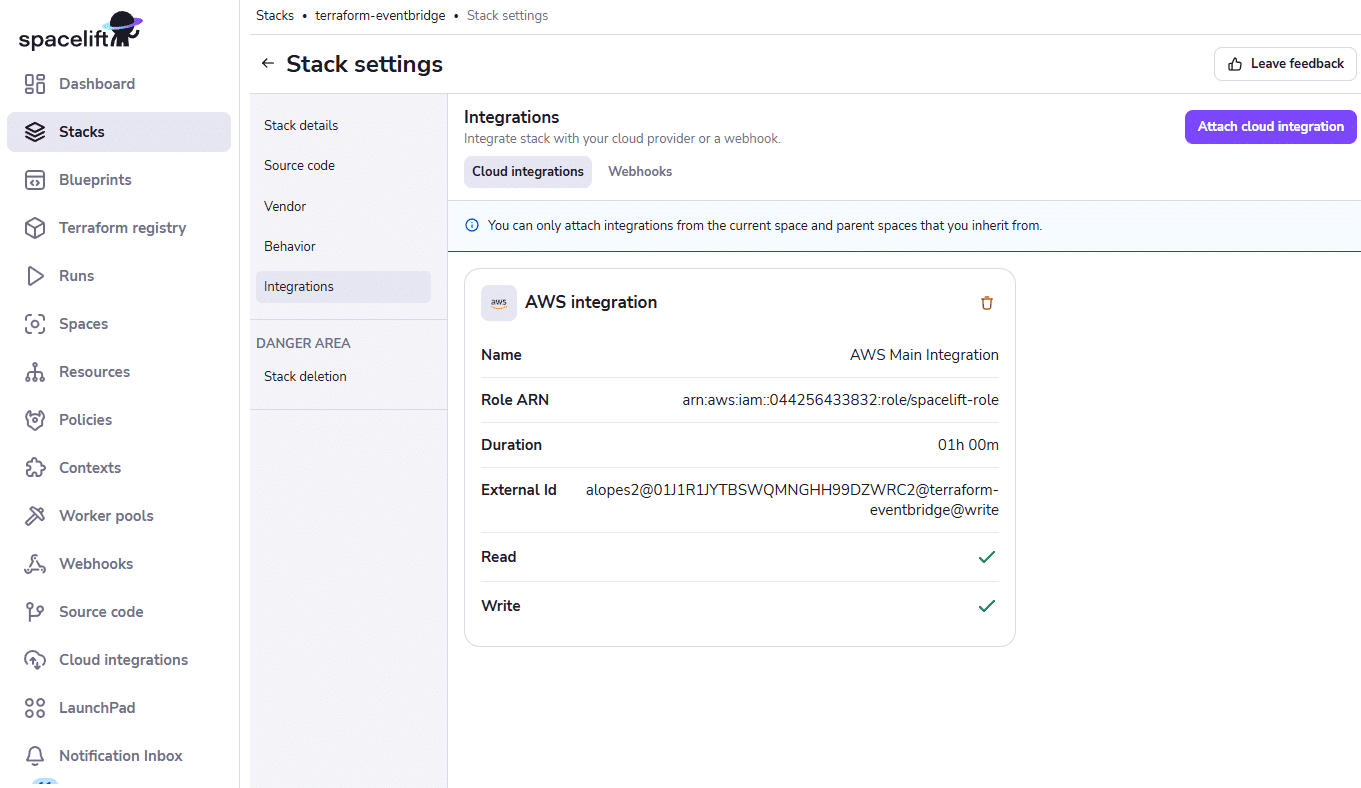Viewport: 1361px width, 788px height.
Task: Click the AWS integration card title
Action: point(591,302)
